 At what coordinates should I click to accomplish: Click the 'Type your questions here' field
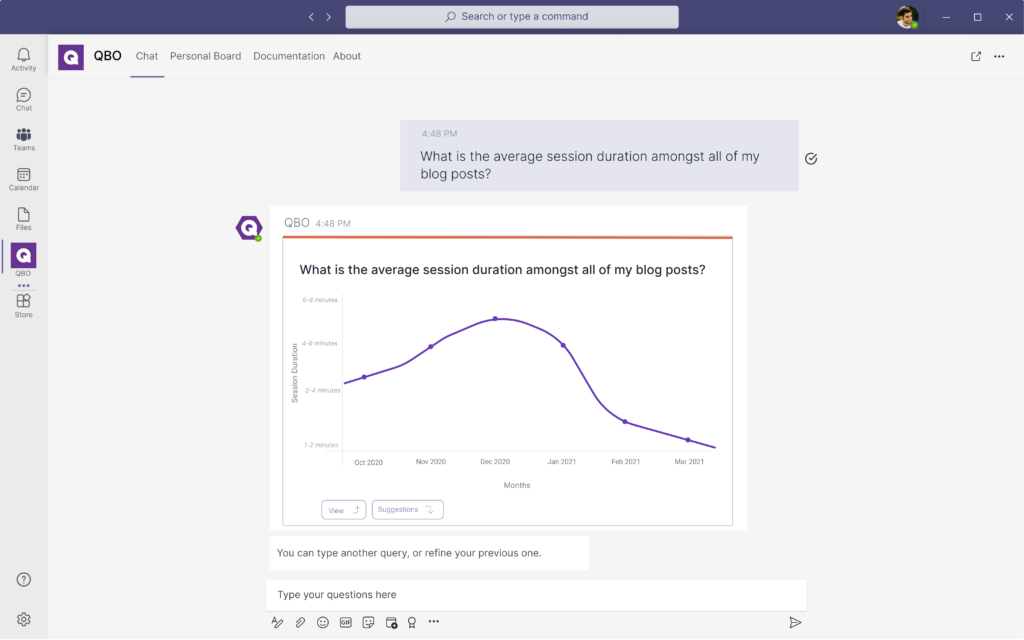[x=536, y=595]
